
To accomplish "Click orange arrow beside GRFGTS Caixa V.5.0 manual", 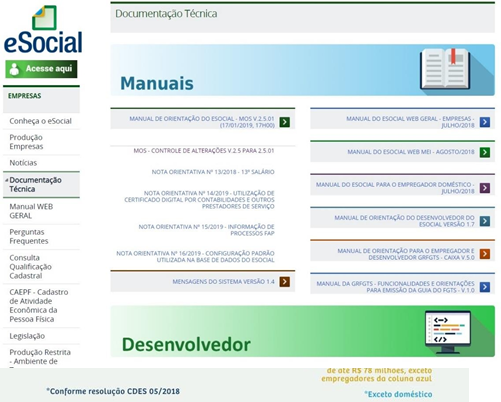I will (485, 254).
